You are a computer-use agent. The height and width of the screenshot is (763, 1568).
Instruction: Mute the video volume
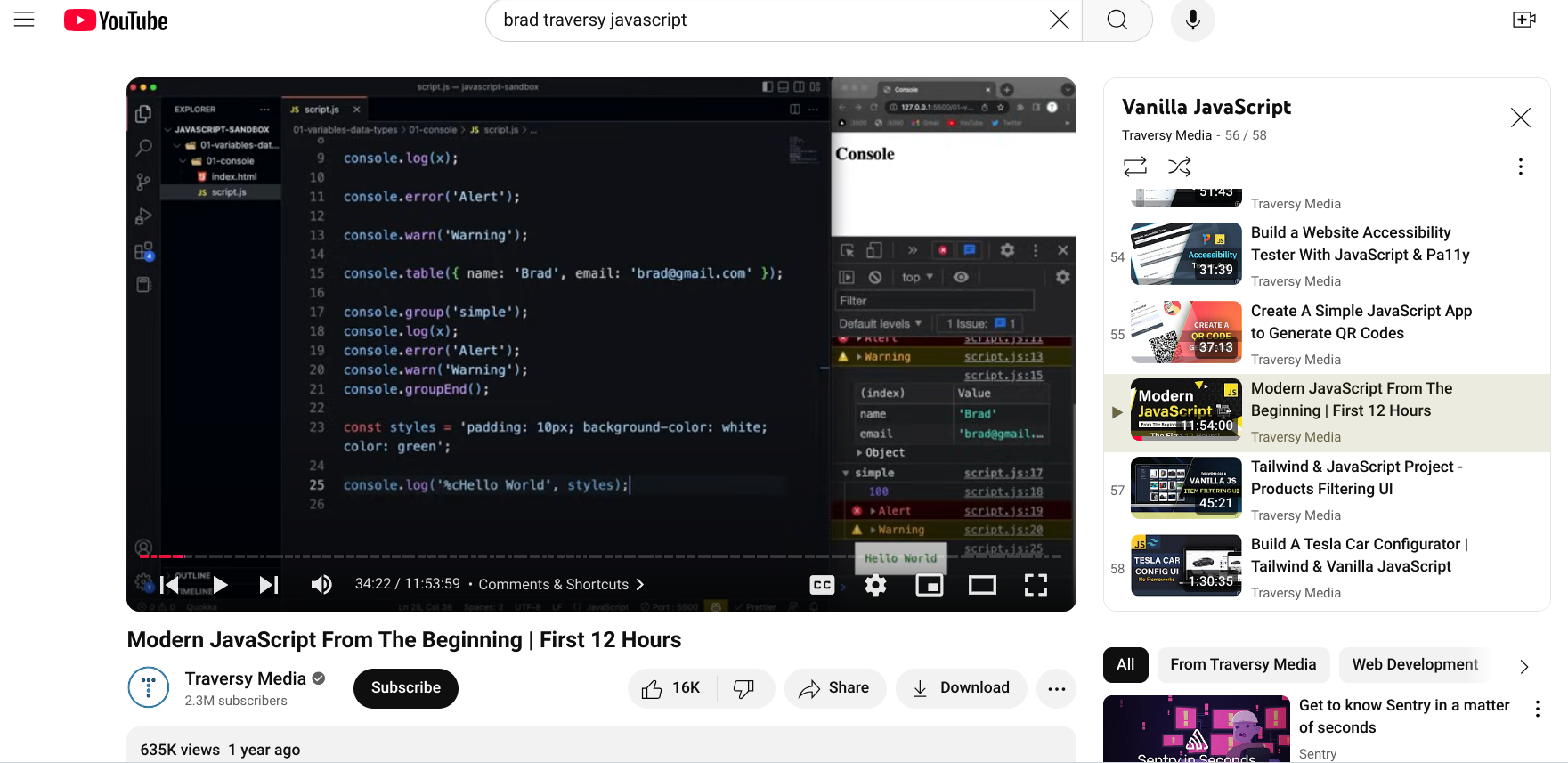(x=321, y=584)
